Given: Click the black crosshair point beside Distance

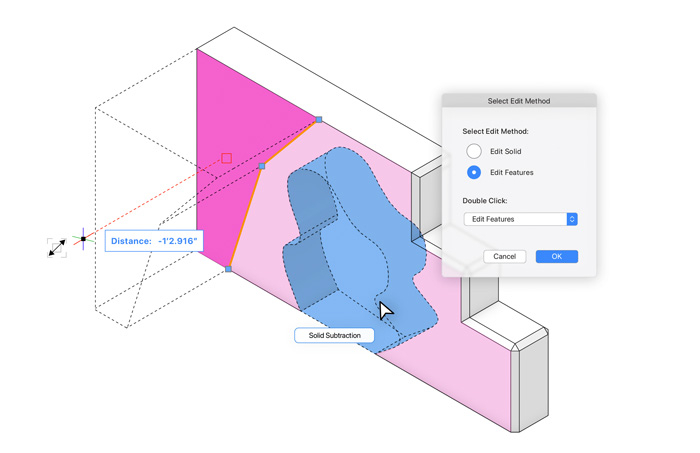Looking at the screenshot, I should pyautogui.click(x=83, y=240).
